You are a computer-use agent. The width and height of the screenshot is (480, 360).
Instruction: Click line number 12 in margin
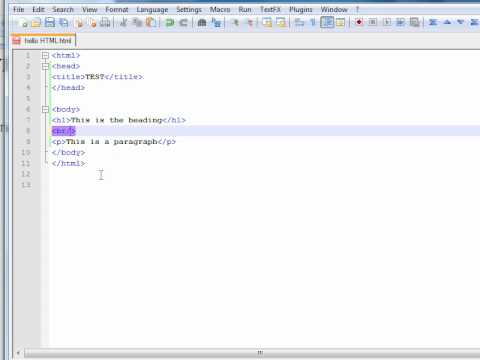click(x=26, y=174)
